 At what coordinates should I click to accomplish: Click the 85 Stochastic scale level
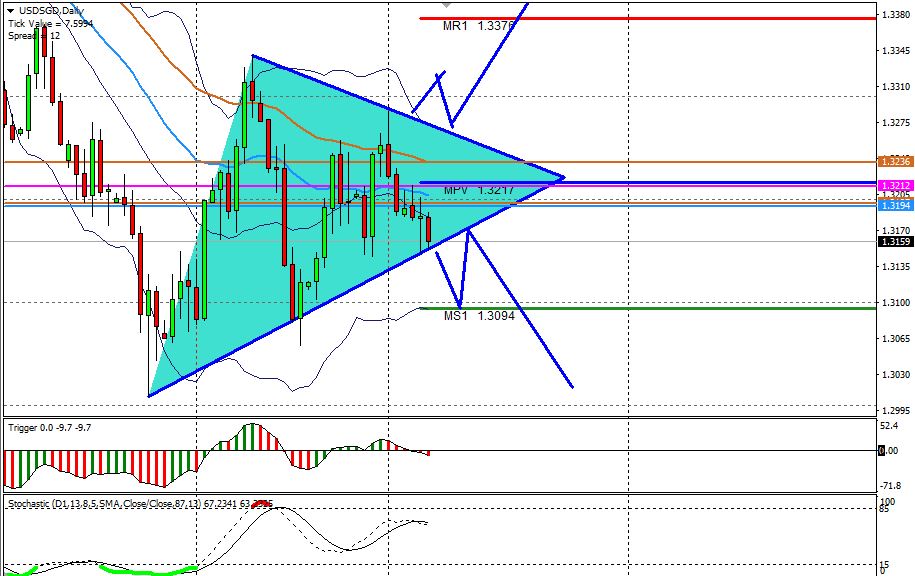(x=885, y=509)
